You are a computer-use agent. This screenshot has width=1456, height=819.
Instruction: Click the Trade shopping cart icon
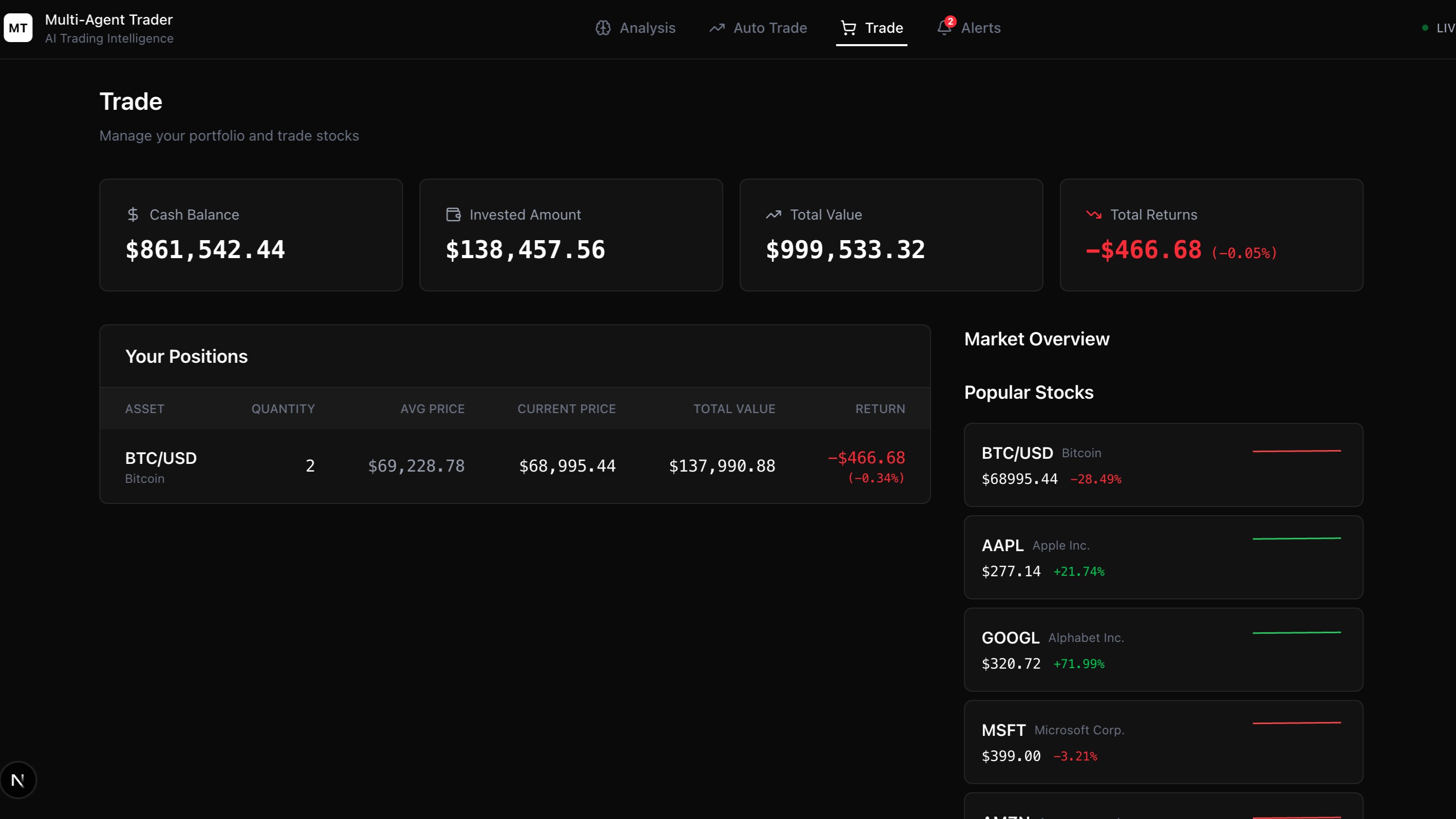(848, 28)
